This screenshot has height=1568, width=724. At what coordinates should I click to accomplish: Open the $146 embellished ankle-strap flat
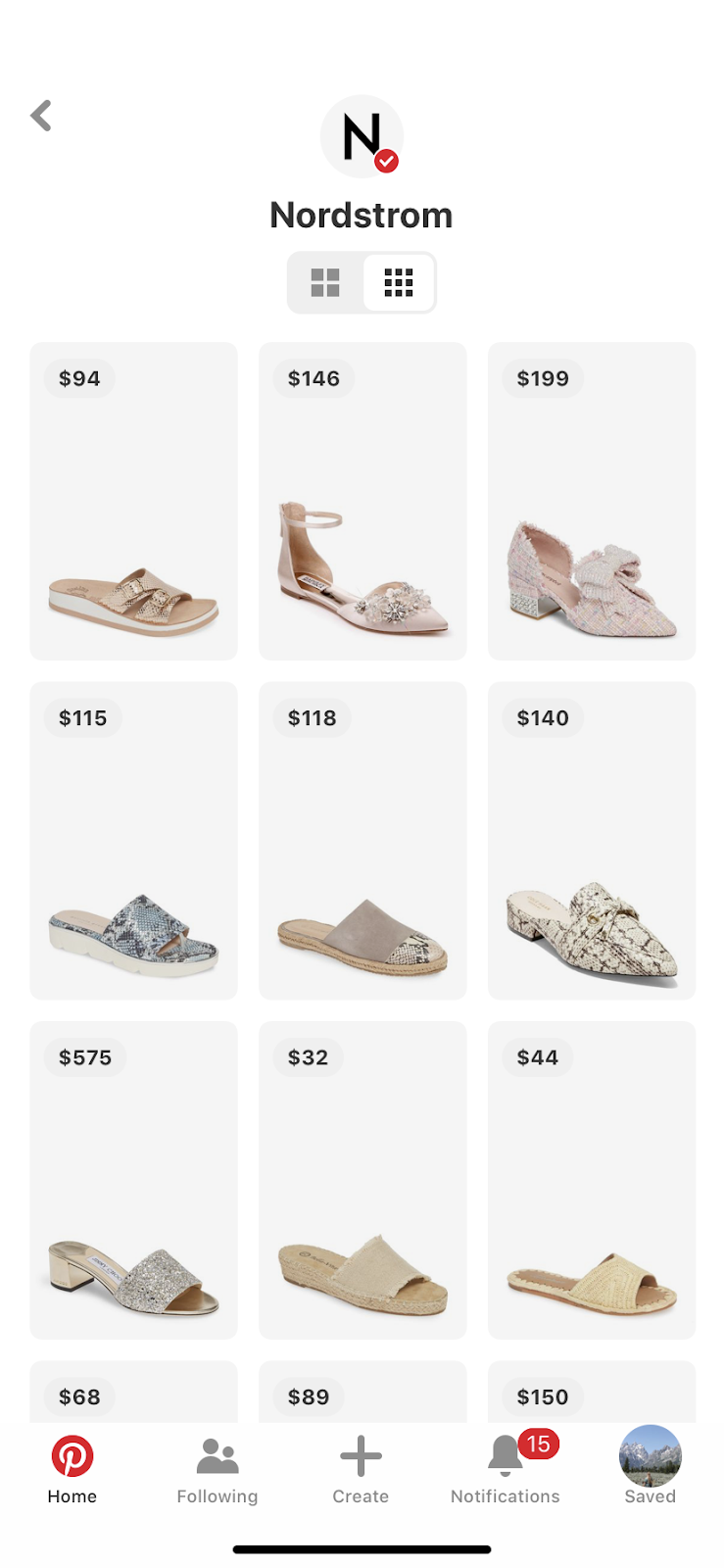(x=362, y=501)
